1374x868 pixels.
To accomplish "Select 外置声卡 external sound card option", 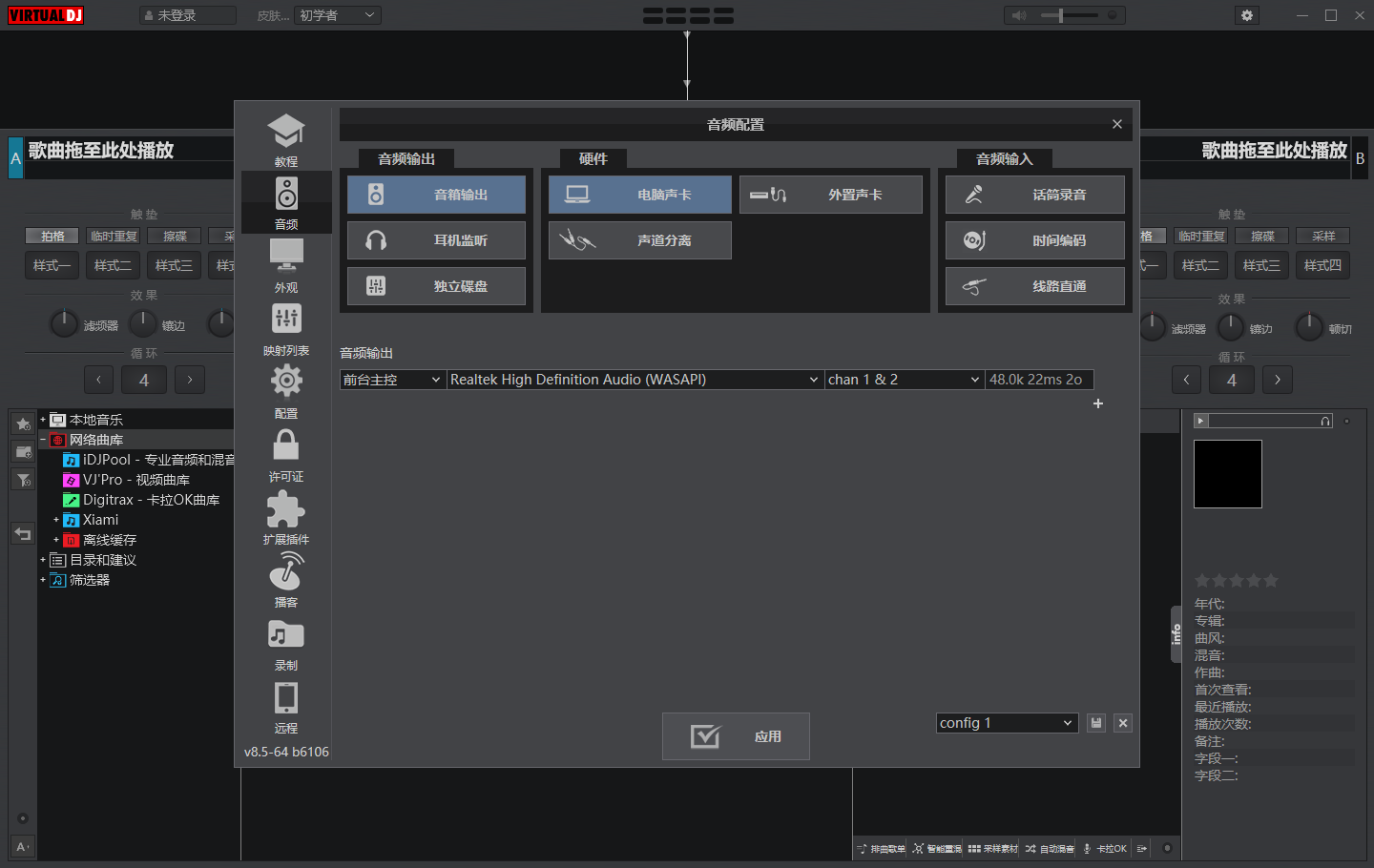I will (x=831, y=195).
